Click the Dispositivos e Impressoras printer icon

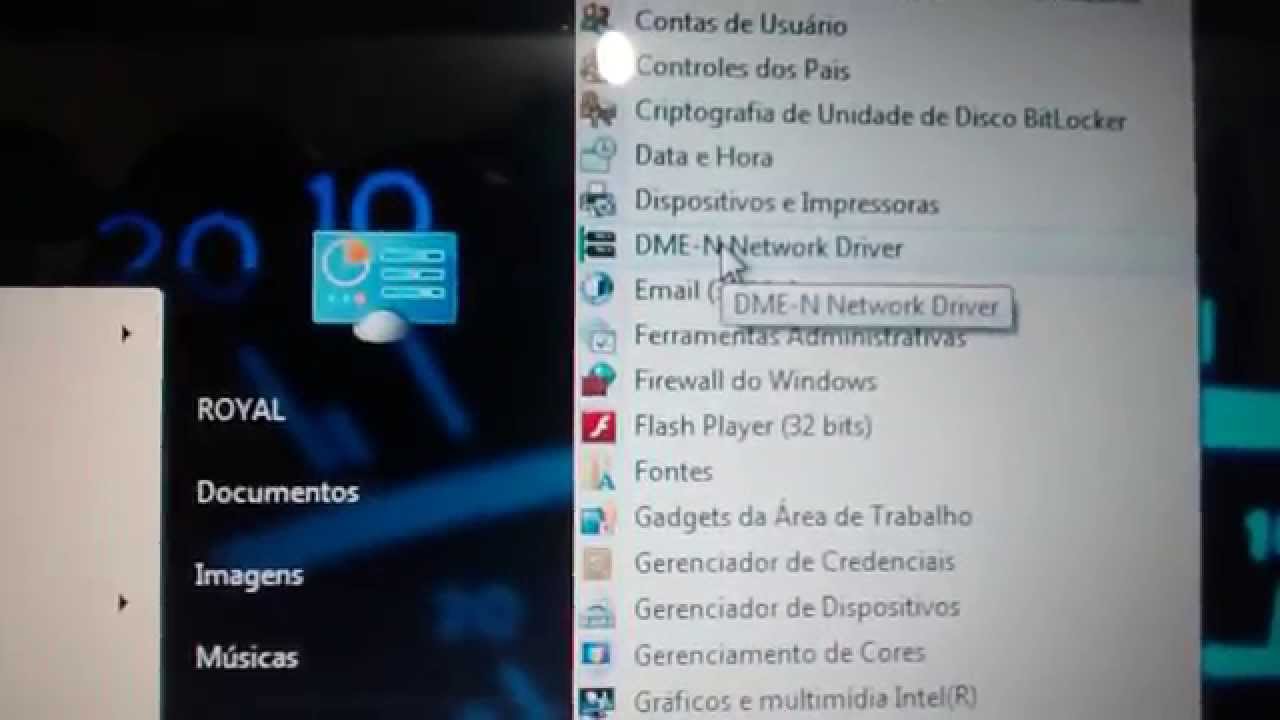[598, 201]
